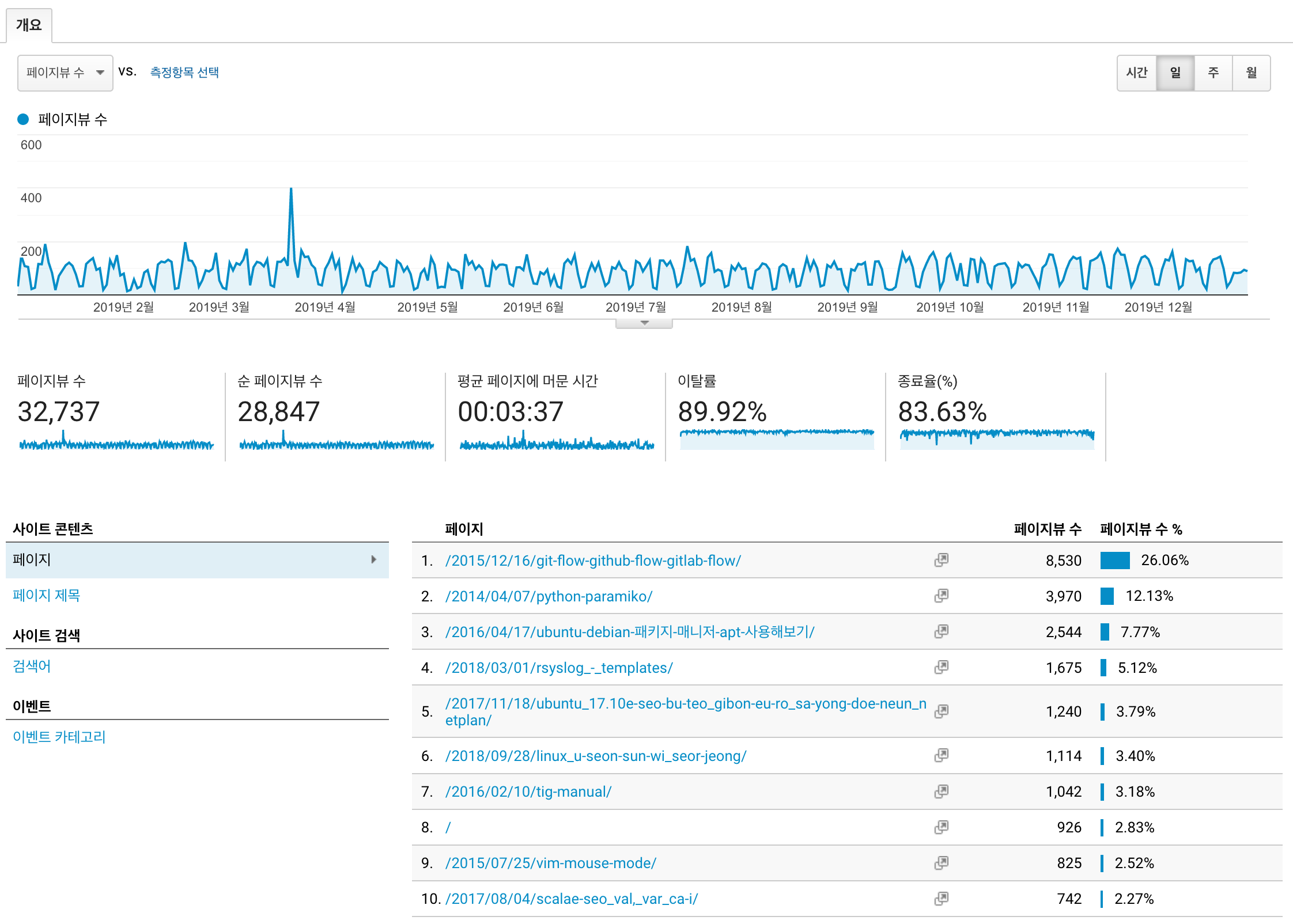Open the 페이지뷰 수 metric dropdown
The width and height of the screenshot is (1293, 924).
point(65,73)
